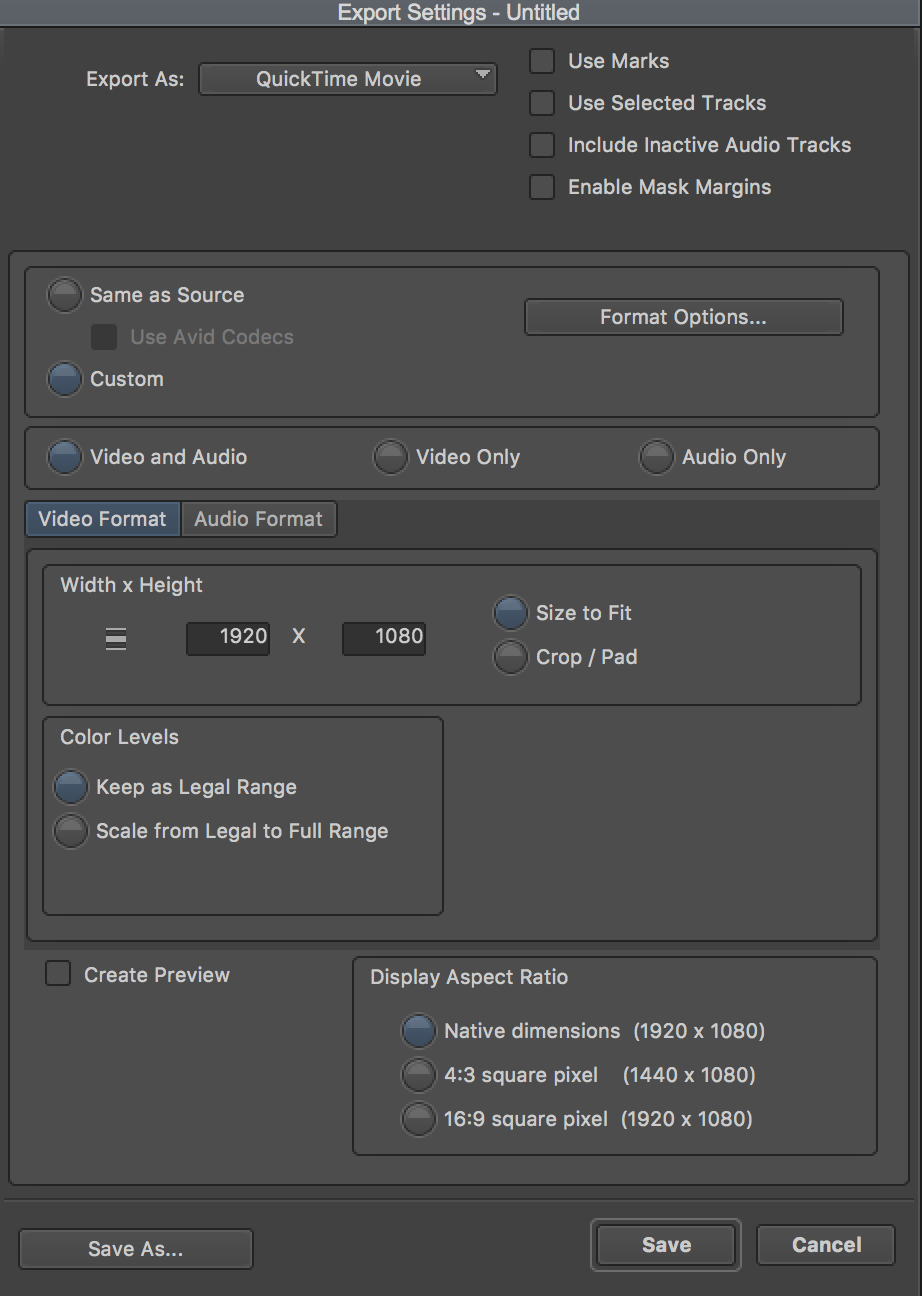Click the Format Options button

[x=683, y=317]
